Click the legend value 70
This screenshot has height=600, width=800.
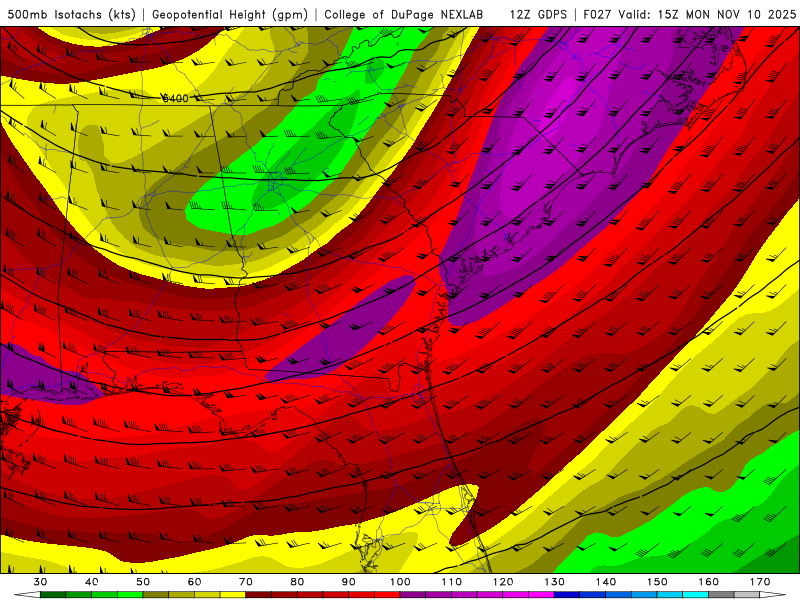pyautogui.click(x=246, y=582)
